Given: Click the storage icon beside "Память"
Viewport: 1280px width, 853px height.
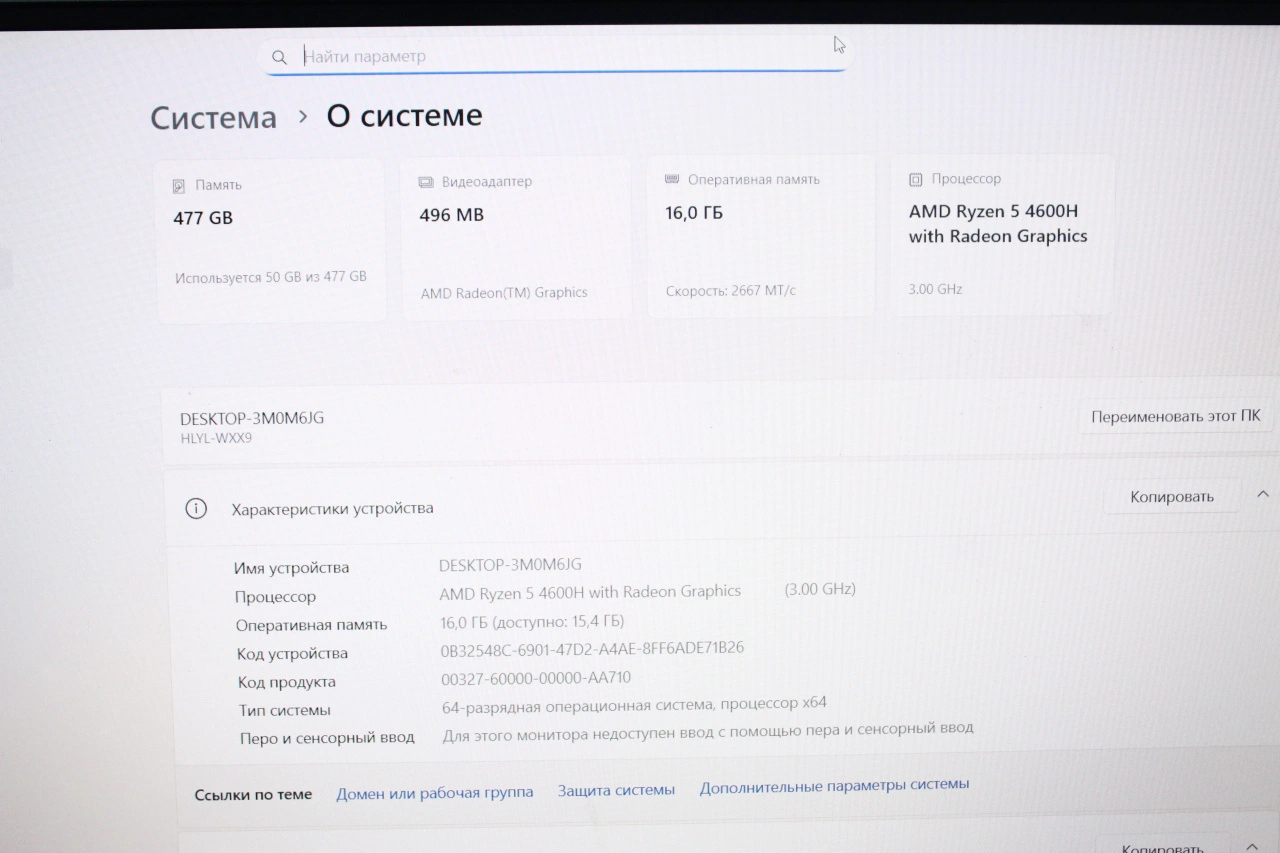Looking at the screenshot, I should pos(179,186).
